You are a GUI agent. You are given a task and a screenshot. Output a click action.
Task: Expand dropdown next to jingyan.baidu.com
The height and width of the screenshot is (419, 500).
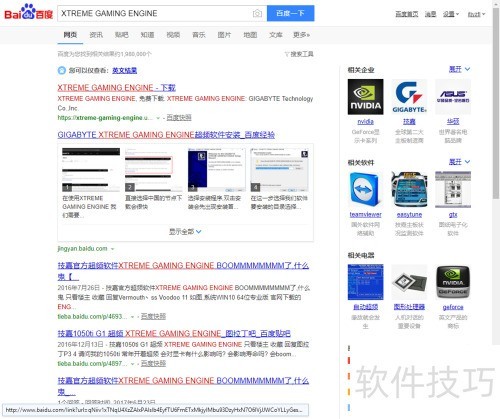[x=112, y=249]
